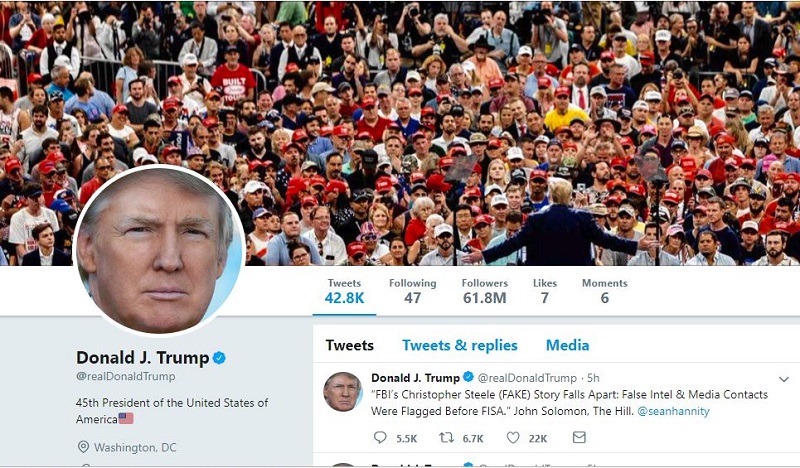Click verified checkmark in tweet header

point(468,377)
